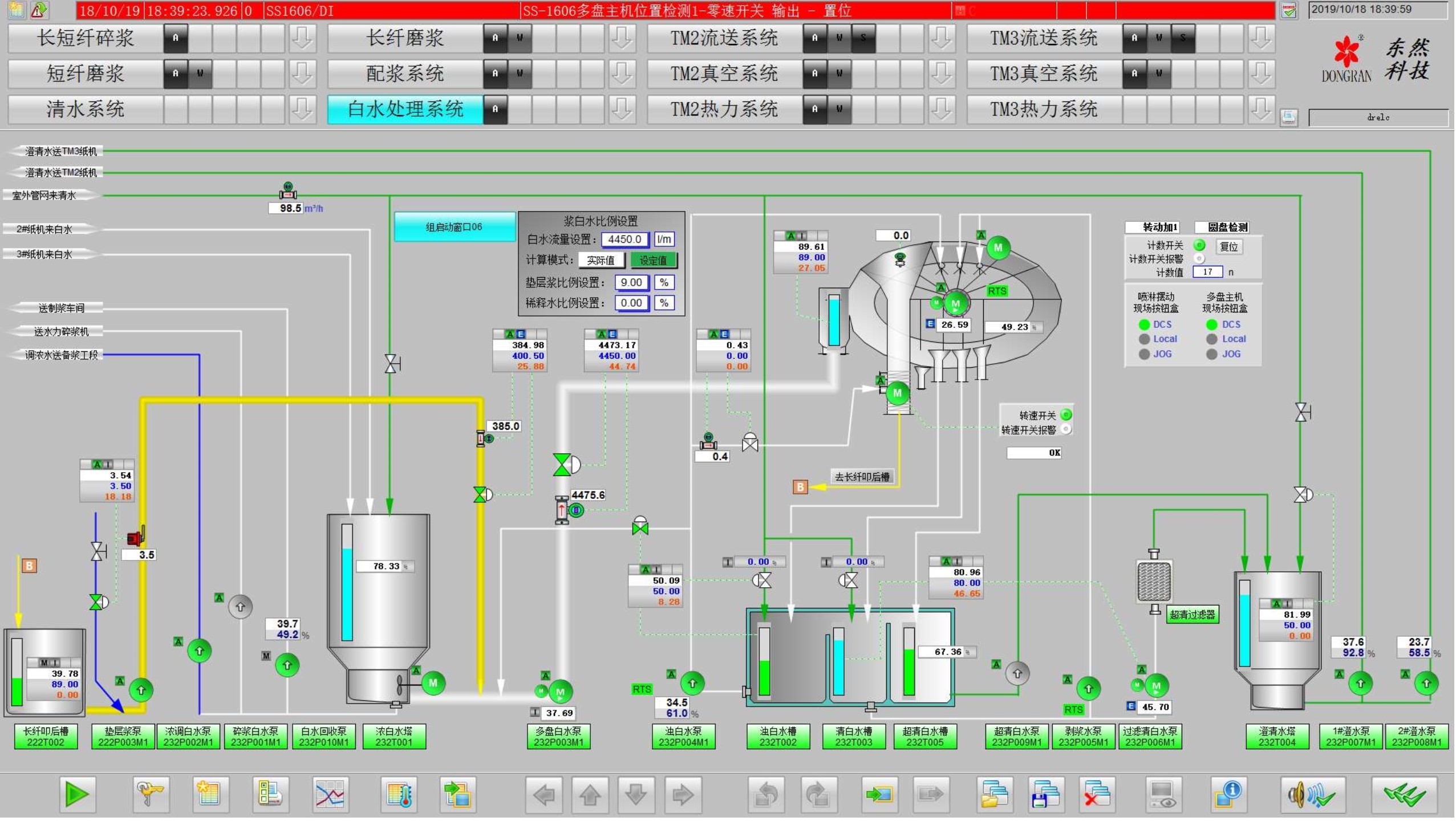
Task: Select 设定值 calculation mode
Action: (x=654, y=261)
